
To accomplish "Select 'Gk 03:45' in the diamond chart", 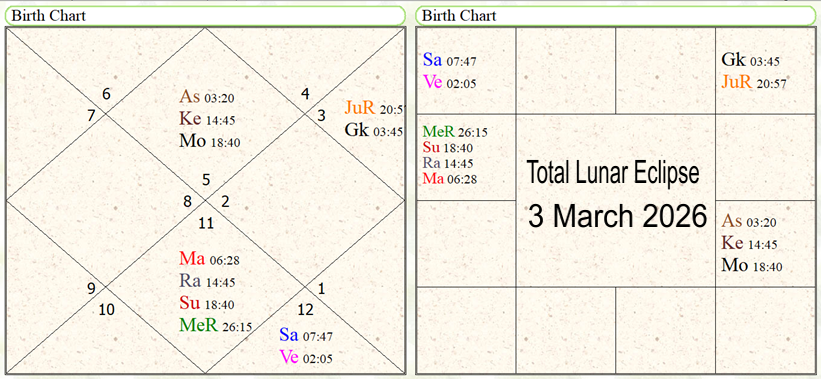I will [x=374, y=130].
